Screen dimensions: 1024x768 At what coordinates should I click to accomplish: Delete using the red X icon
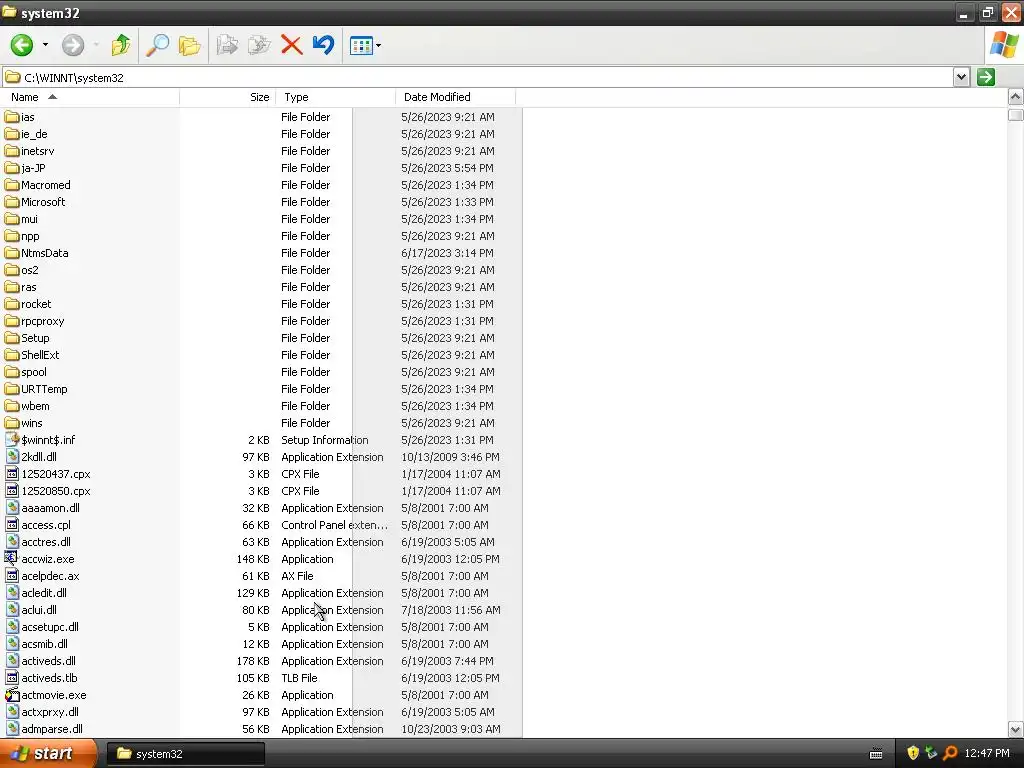point(291,45)
